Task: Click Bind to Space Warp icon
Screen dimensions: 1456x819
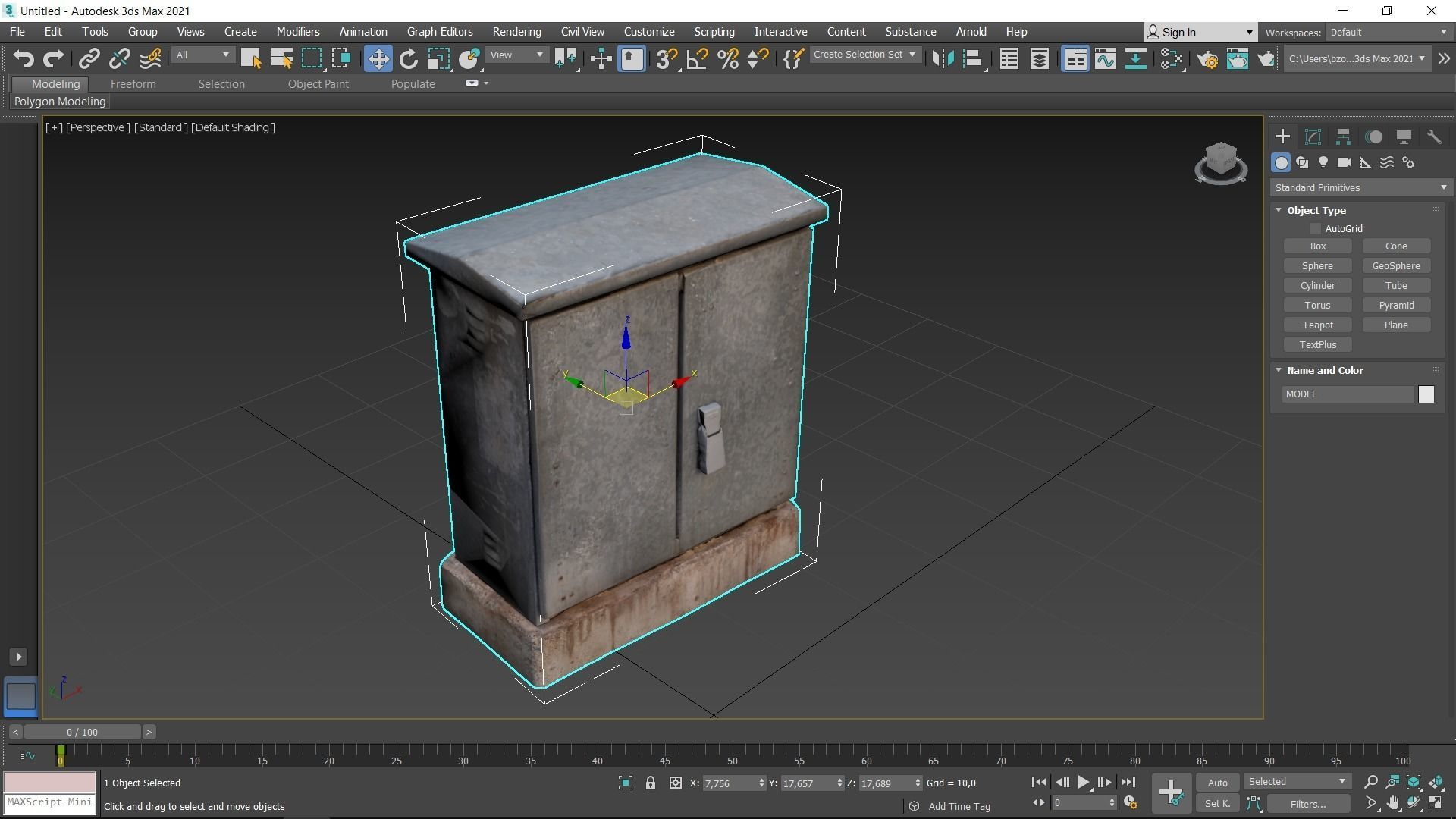Action: point(150,58)
